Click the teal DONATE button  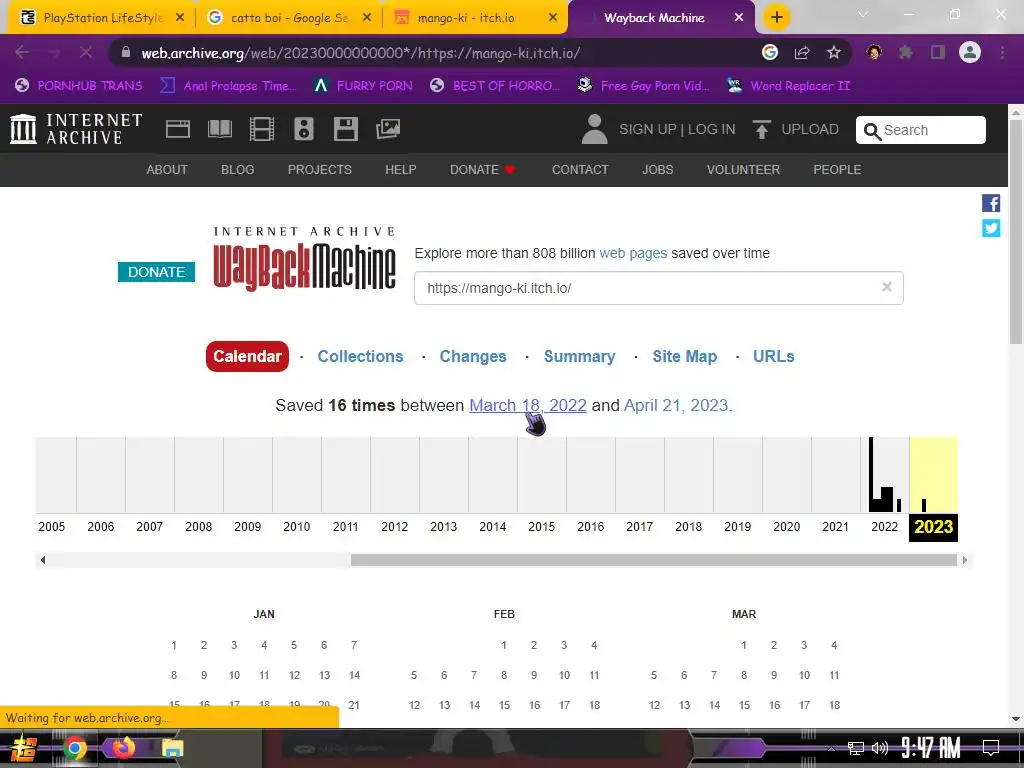click(156, 272)
